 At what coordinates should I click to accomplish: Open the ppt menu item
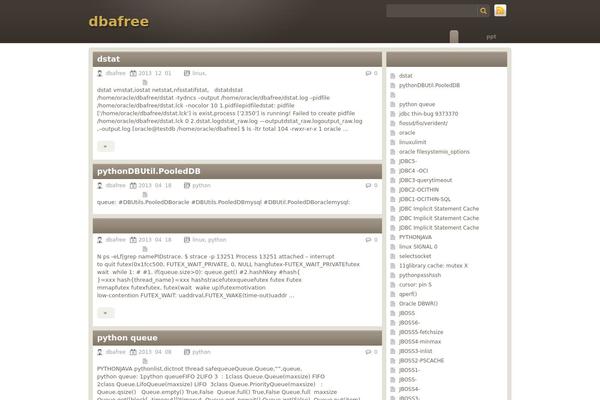coord(491,37)
